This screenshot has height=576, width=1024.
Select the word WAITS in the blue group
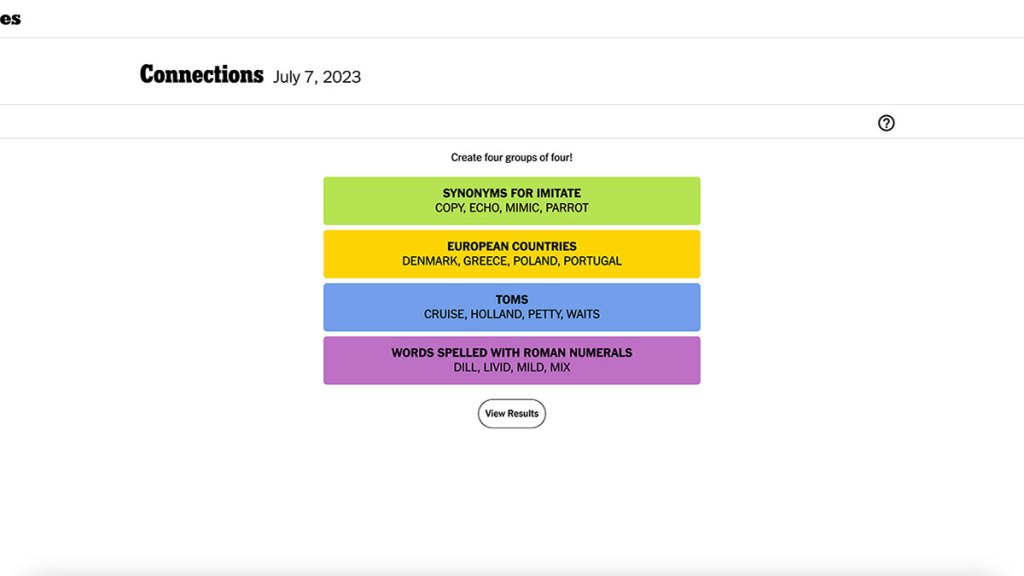coord(583,314)
